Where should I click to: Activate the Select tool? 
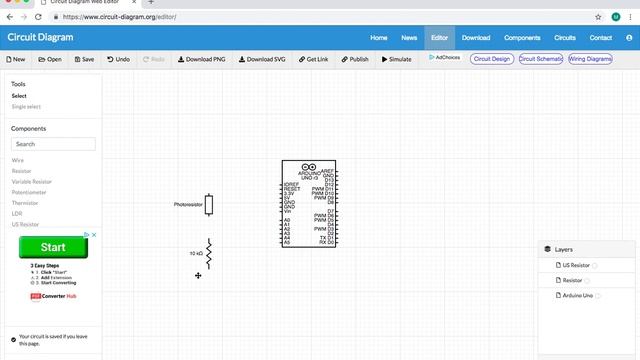click(19, 96)
